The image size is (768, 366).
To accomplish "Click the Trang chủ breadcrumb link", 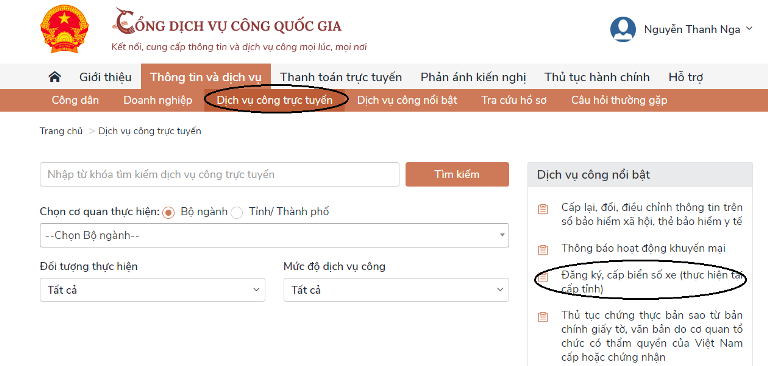I will [61, 131].
